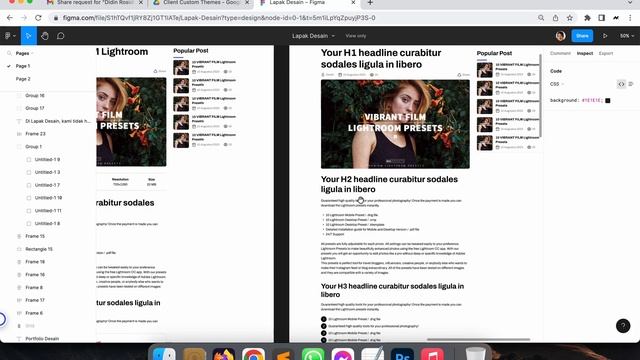Open the user avatar in toolbar

(560, 36)
